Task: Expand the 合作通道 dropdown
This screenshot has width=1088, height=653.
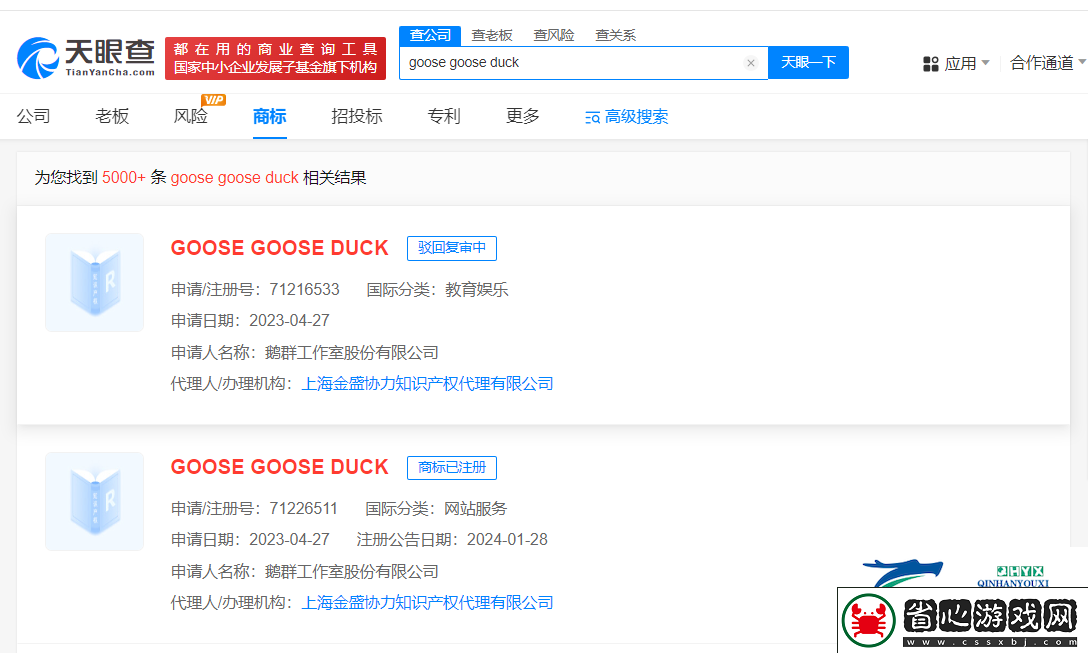Action: (1048, 63)
